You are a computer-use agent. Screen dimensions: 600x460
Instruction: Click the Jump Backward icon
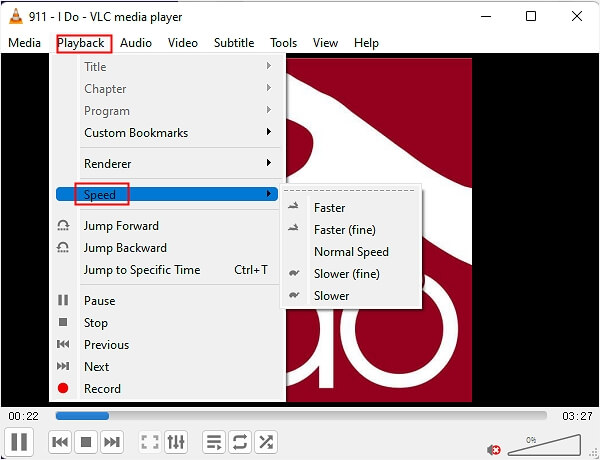click(x=63, y=248)
